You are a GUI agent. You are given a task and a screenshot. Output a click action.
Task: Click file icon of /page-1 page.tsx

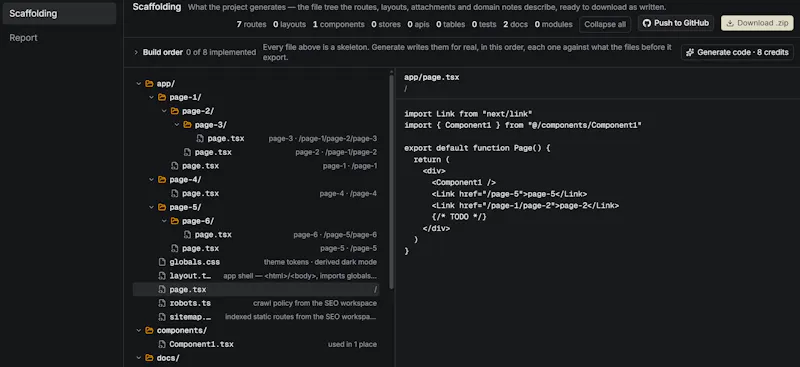[x=174, y=166]
